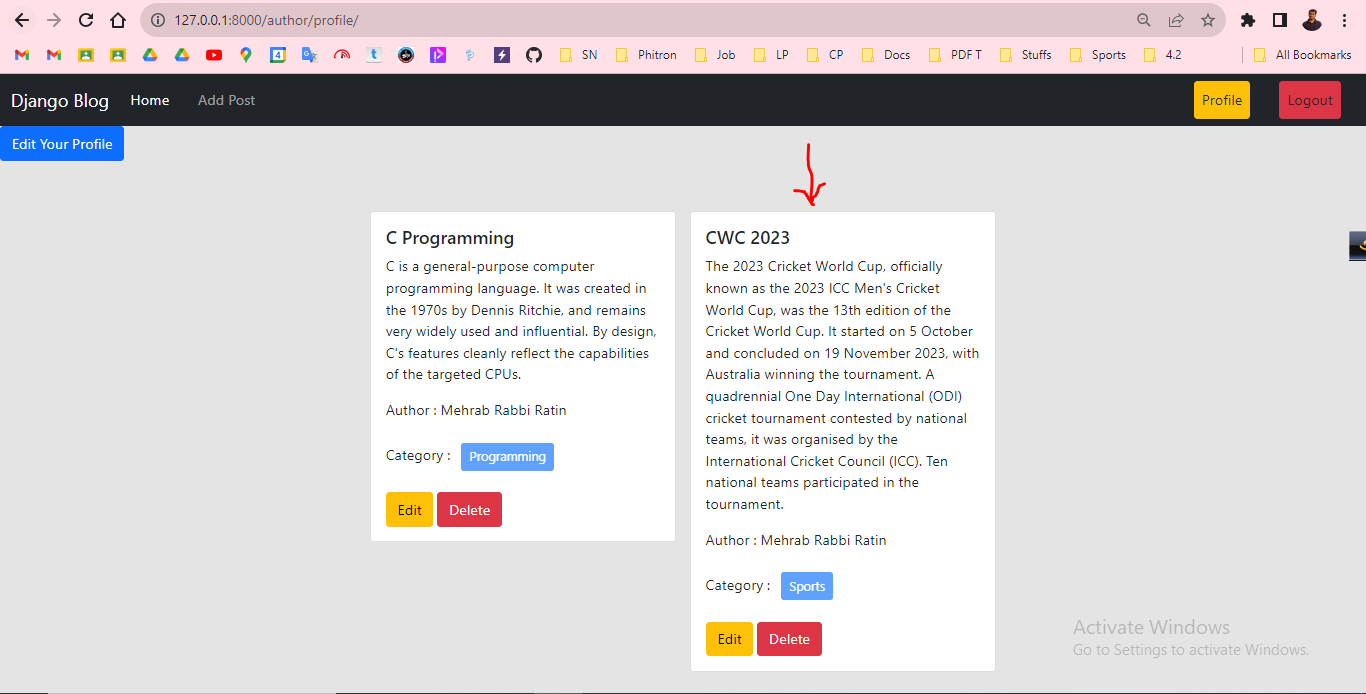The width and height of the screenshot is (1366, 694).
Task: Open the LP bookmarks folder
Action: point(771,55)
